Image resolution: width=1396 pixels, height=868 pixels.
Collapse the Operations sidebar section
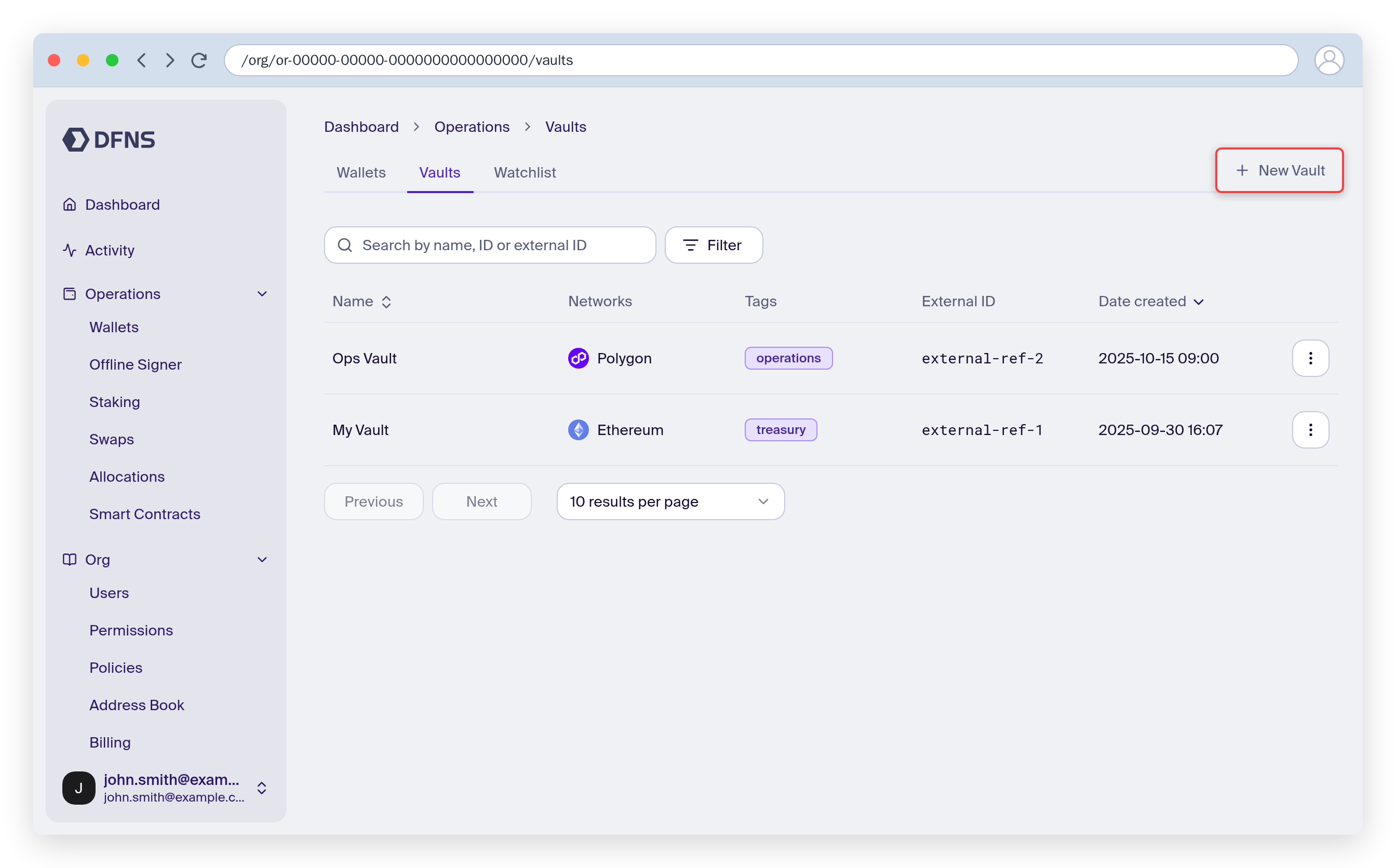(262, 294)
